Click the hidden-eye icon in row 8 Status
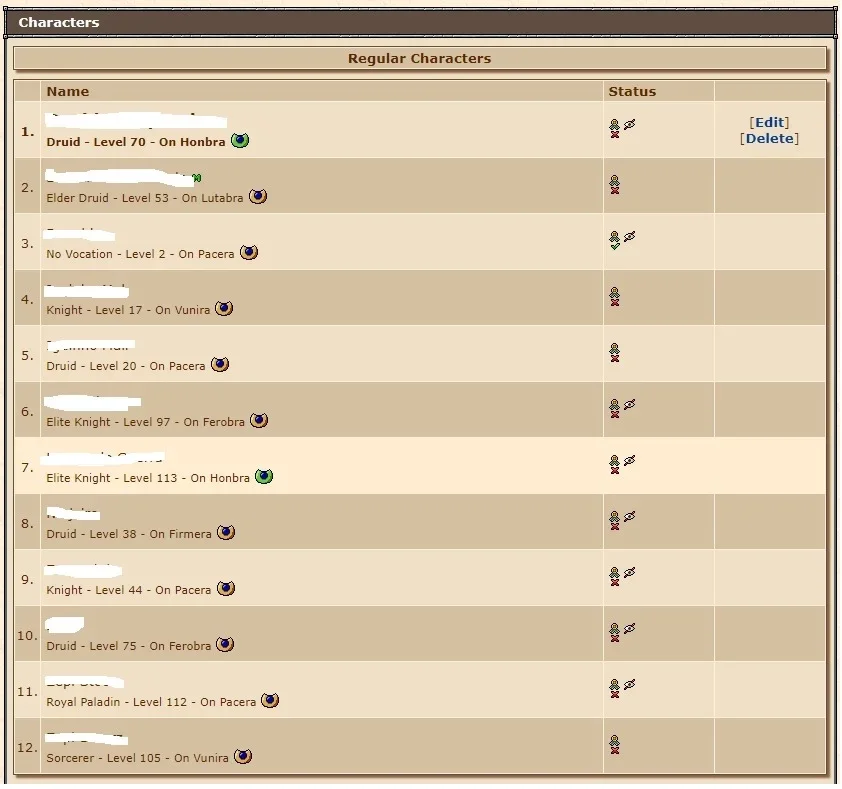This screenshot has width=842, height=789. tap(629, 517)
